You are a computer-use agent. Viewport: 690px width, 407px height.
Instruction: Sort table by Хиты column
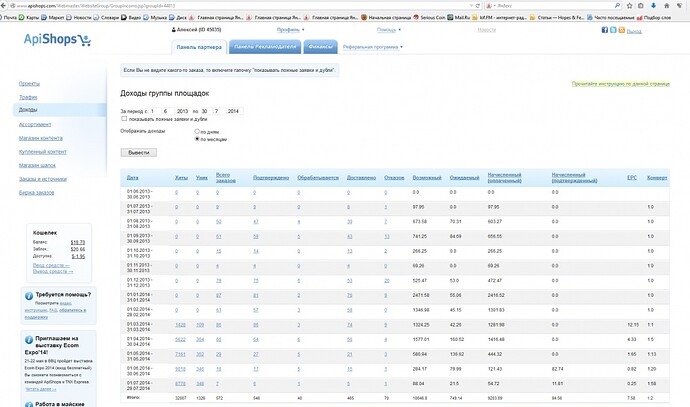pos(181,178)
